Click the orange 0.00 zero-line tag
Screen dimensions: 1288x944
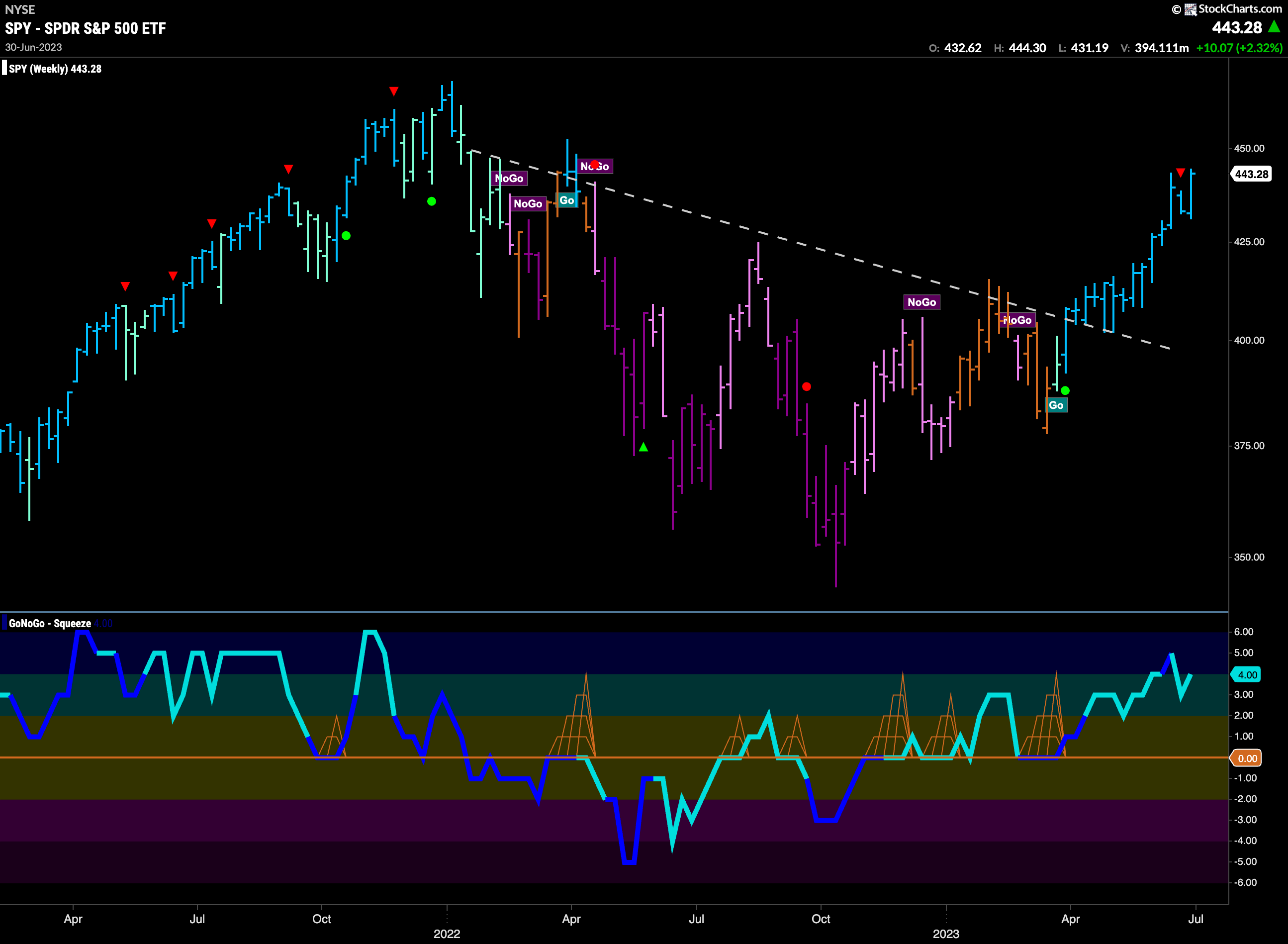click(1246, 758)
